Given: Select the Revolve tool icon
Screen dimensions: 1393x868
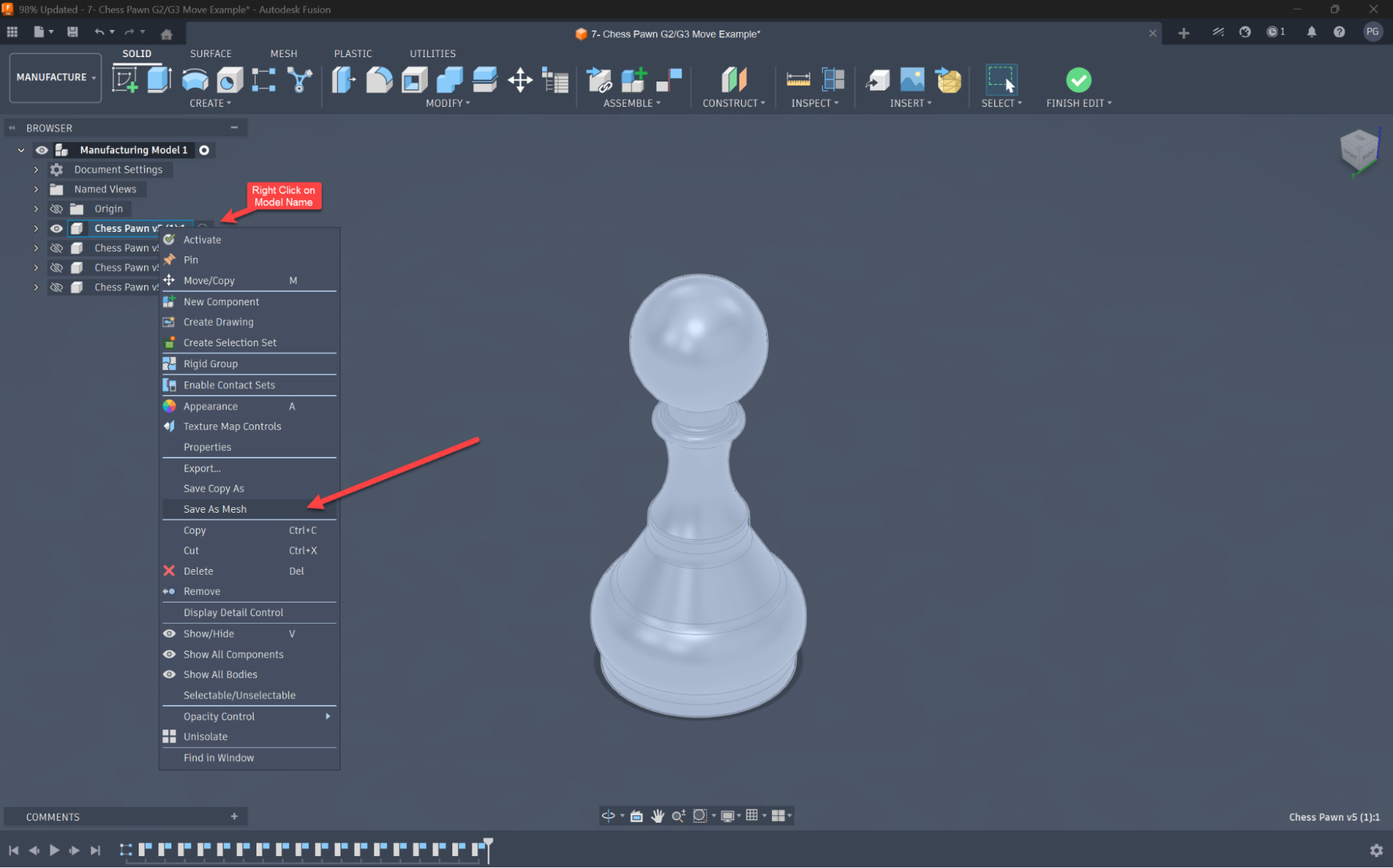Looking at the screenshot, I should [x=195, y=80].
